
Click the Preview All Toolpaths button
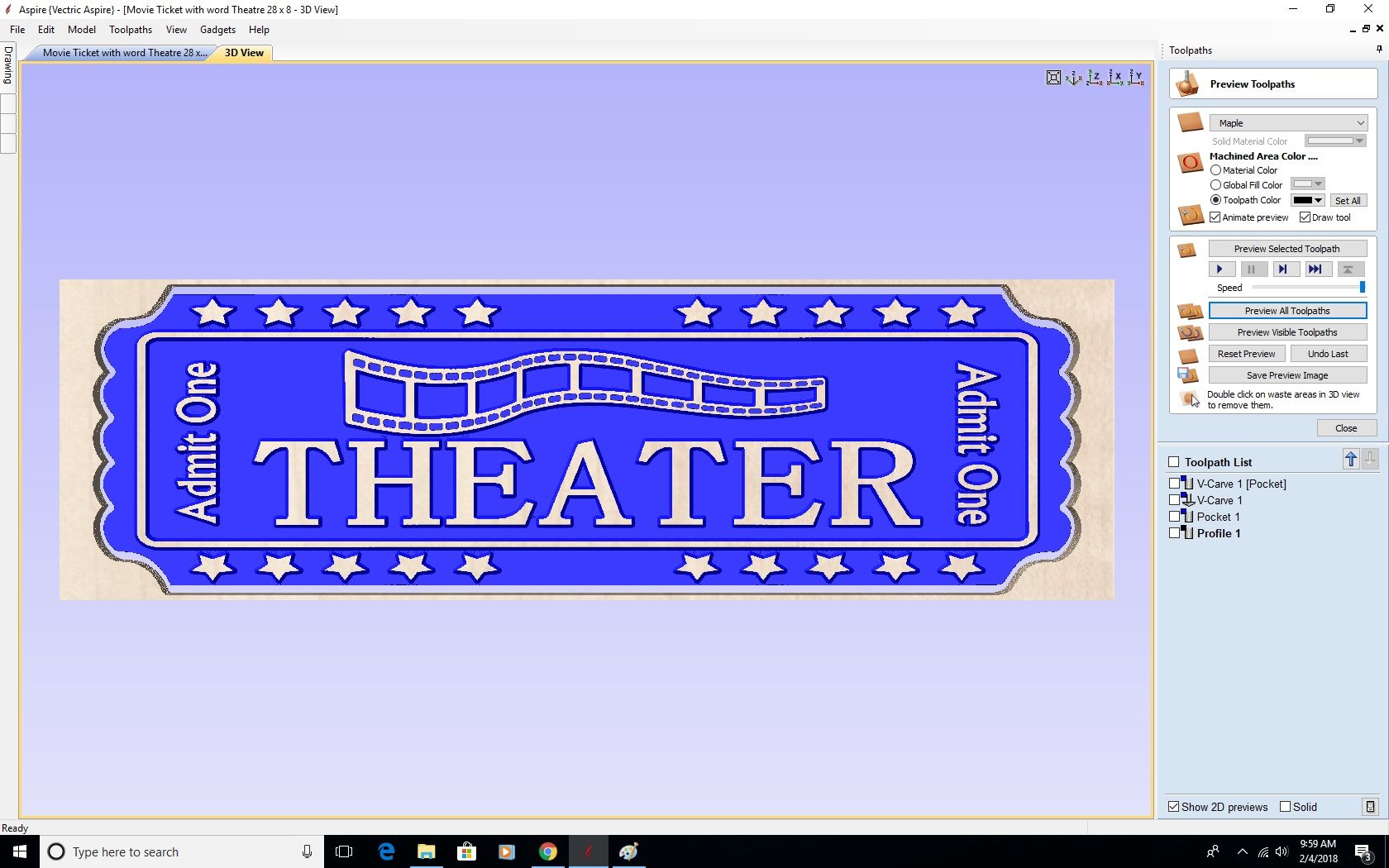coord(1286,310)
